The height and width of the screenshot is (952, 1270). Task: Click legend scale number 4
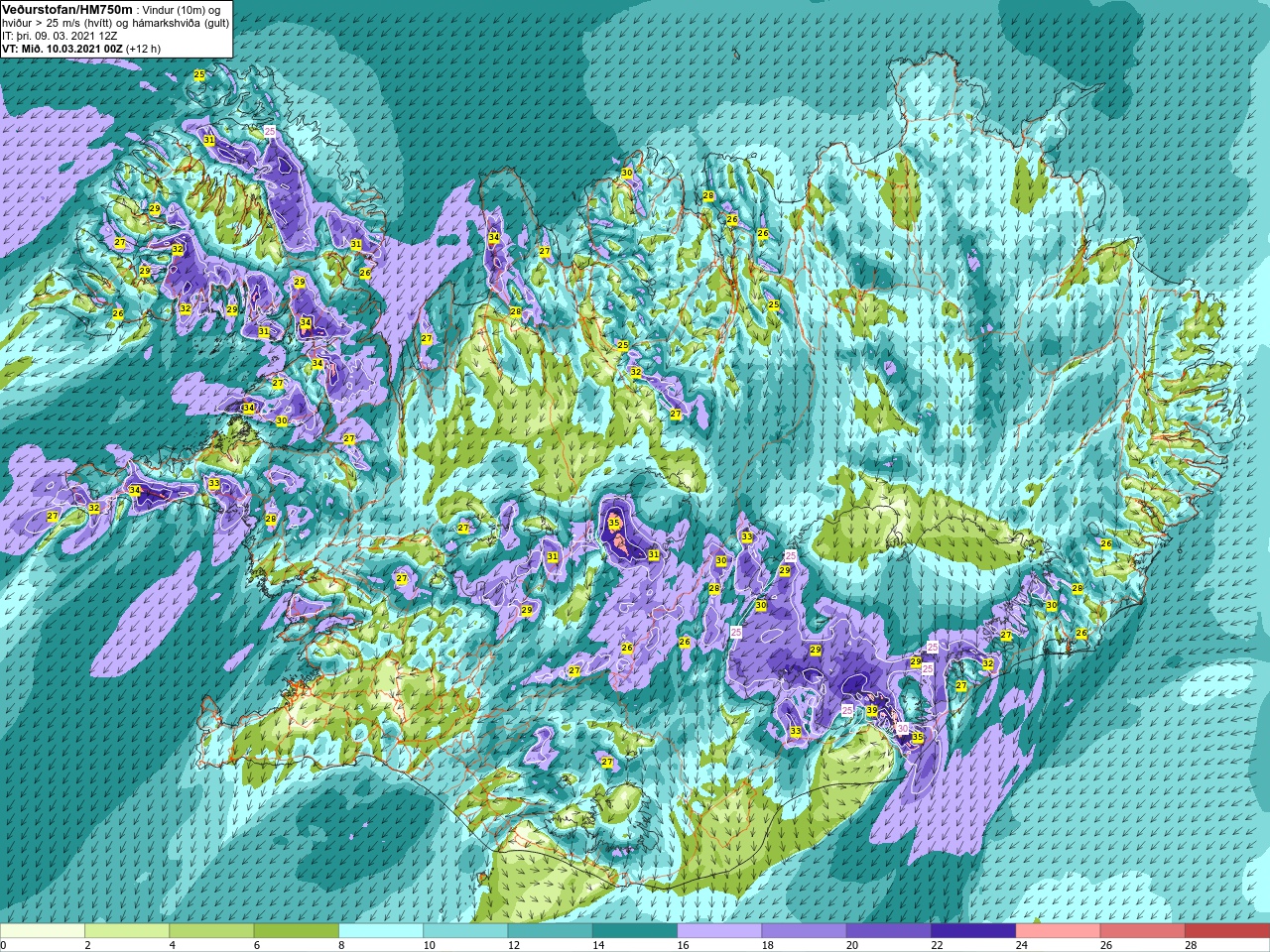[174, 945]
